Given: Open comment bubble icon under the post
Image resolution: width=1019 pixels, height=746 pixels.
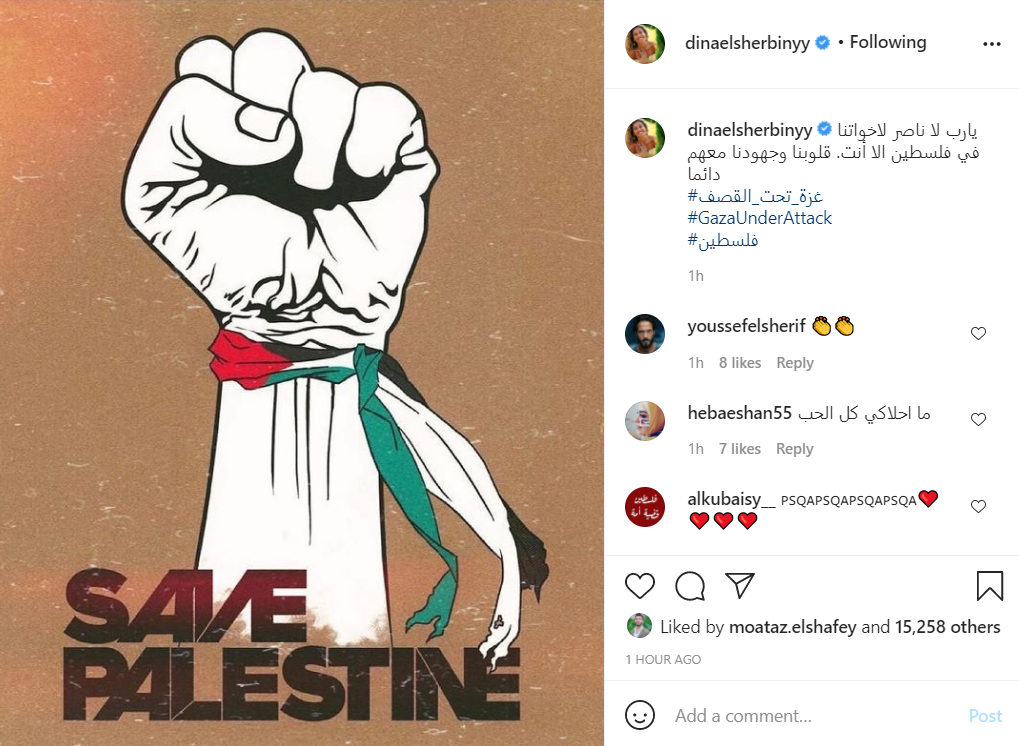Looking at the screenshot, I should point(690,585).
